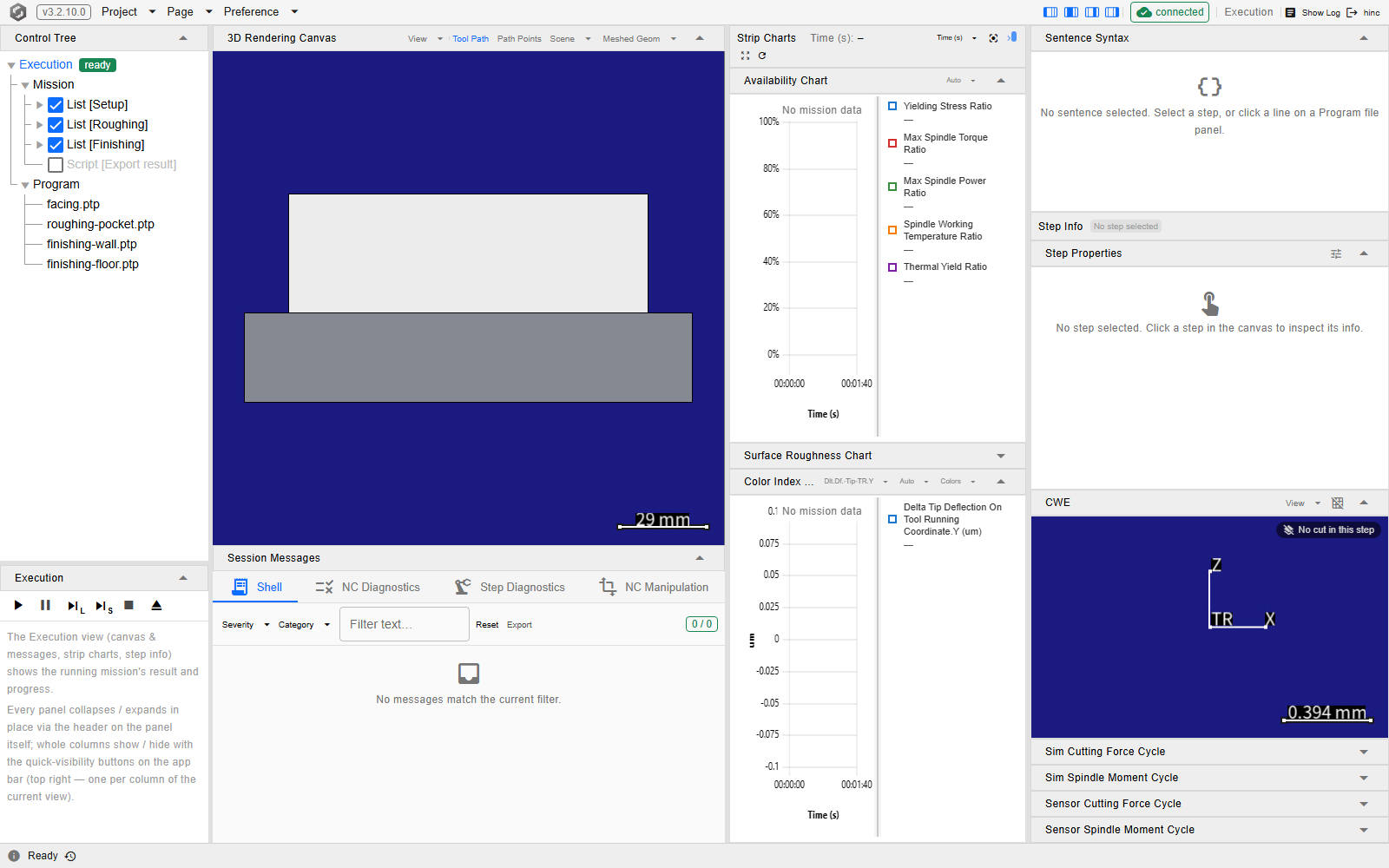Screen dimensions: 1389x868
Task: Click the application logo icon
Action: [x=17, y=12]
